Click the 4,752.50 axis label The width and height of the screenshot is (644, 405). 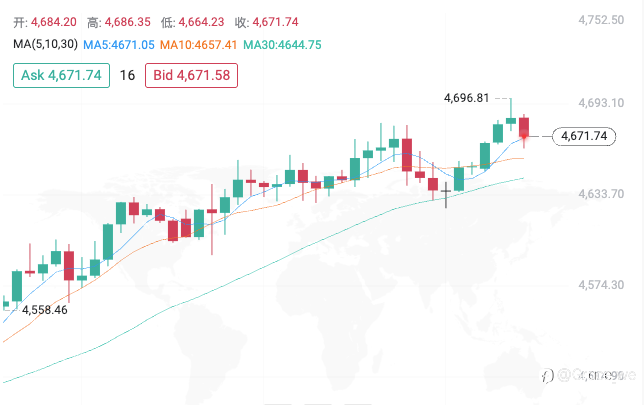click(601, 20)
